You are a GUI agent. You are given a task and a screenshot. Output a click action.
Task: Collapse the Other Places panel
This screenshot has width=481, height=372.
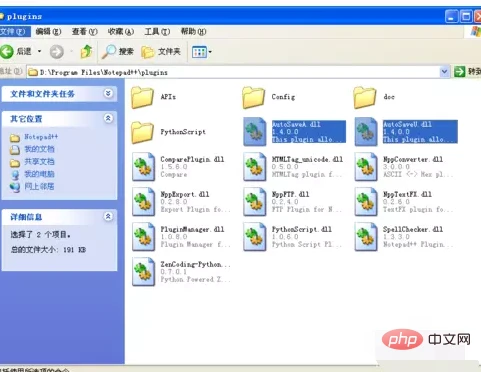(108, 118)
